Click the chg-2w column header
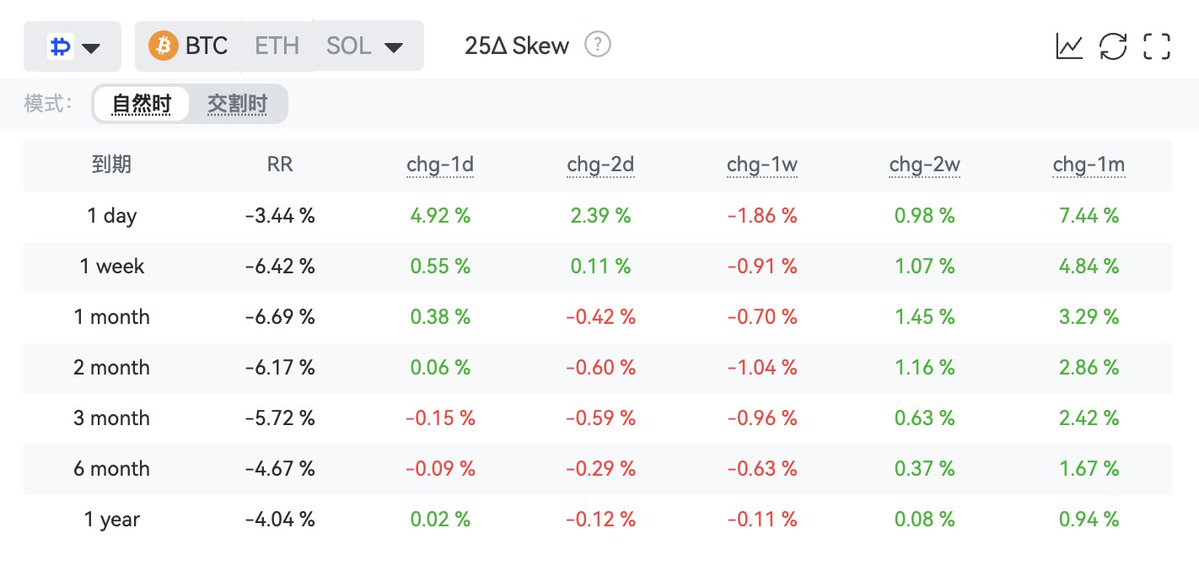The image size is (1199, 582). [x=925, y=165]
